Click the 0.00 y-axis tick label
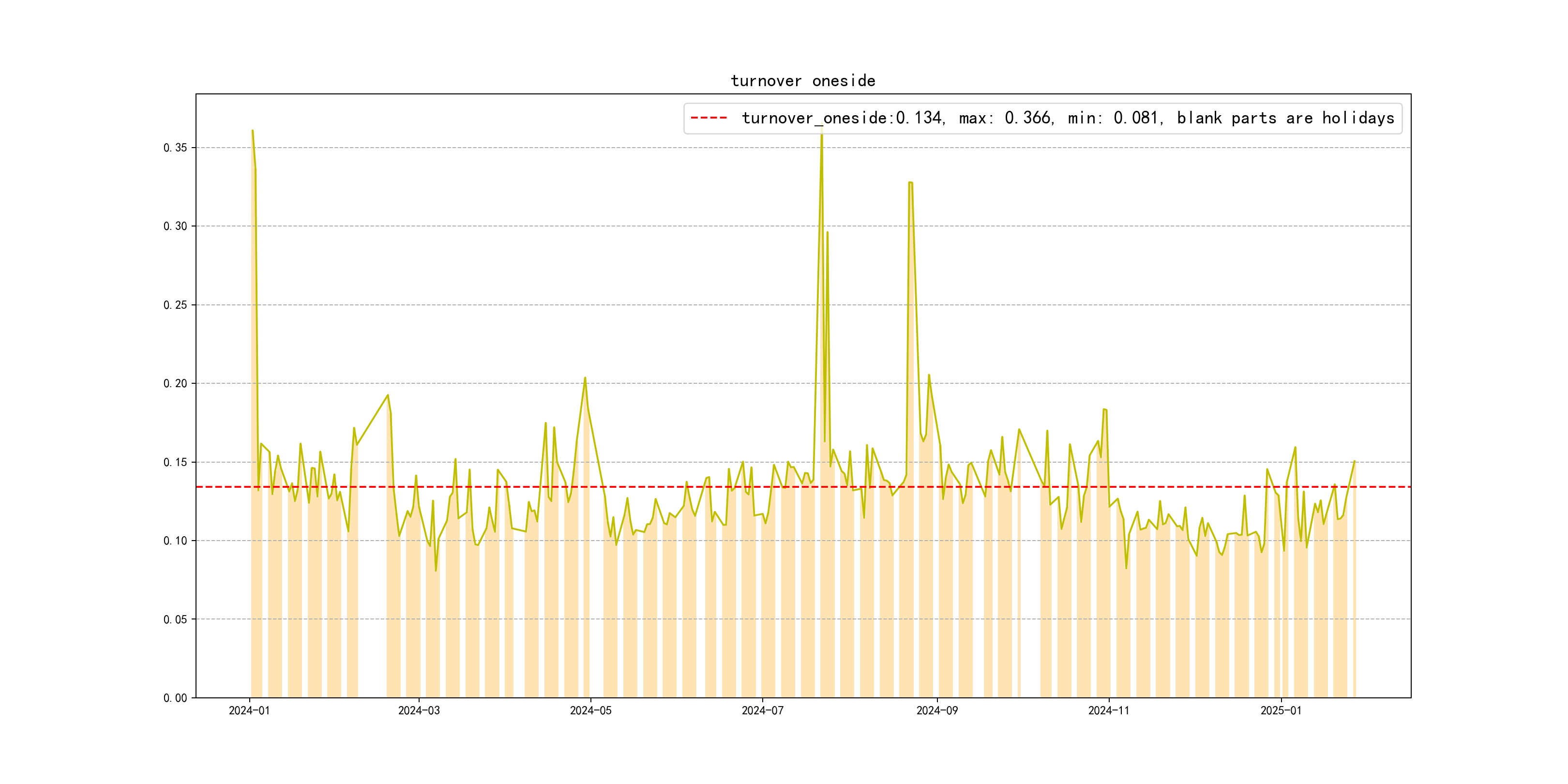The image size is (1568, 784). [175, 698]
